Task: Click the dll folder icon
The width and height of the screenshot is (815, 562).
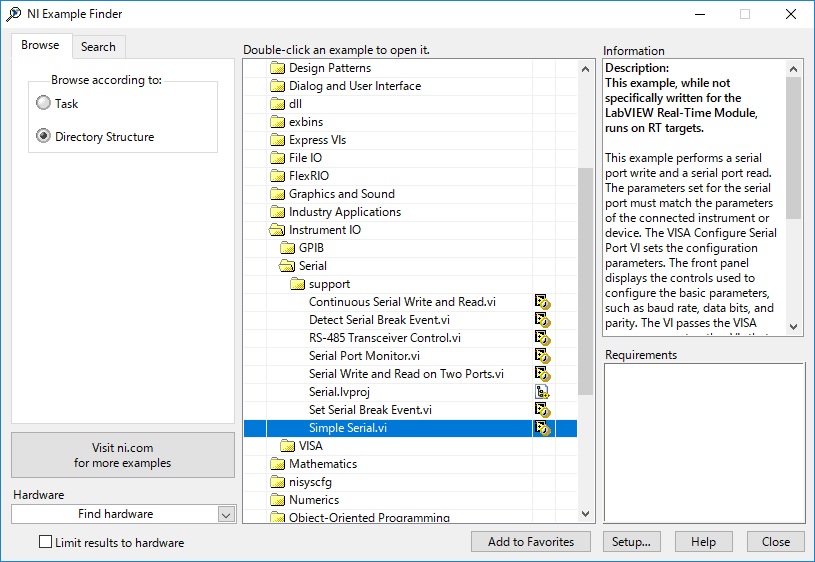Action: point(278,104)
